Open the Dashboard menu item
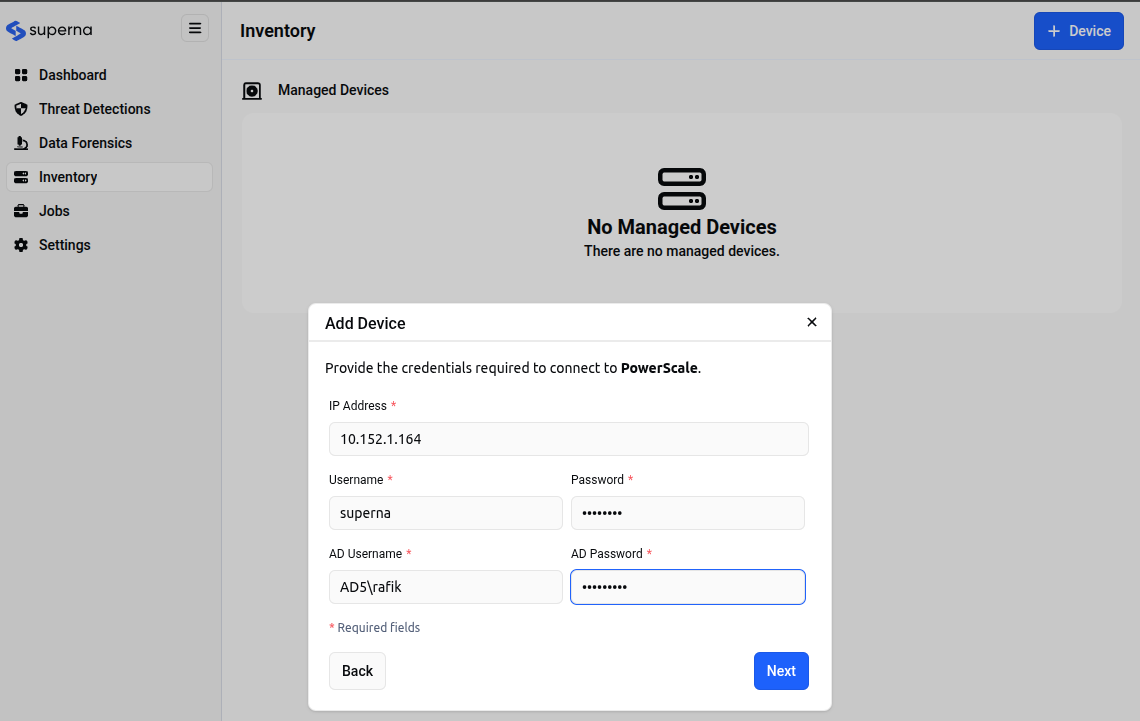Screen dimensions: 1140x721 72,75
